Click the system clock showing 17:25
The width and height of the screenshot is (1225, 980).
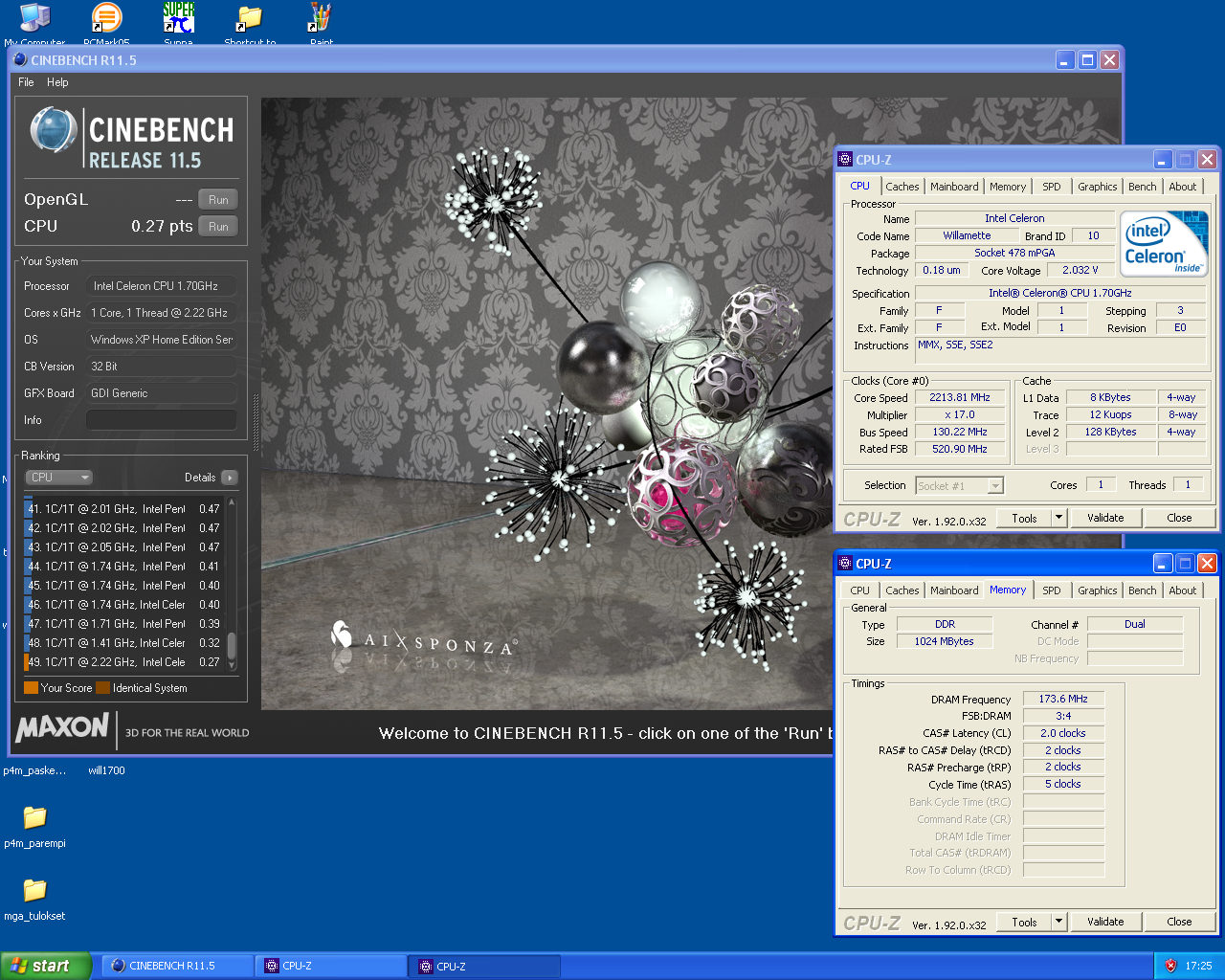(x=1198, y=966)
